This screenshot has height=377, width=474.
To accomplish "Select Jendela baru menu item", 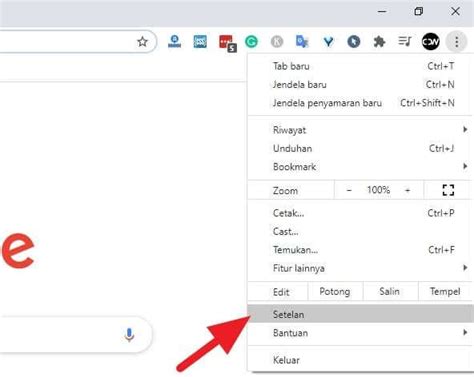I will click(361, 85).
